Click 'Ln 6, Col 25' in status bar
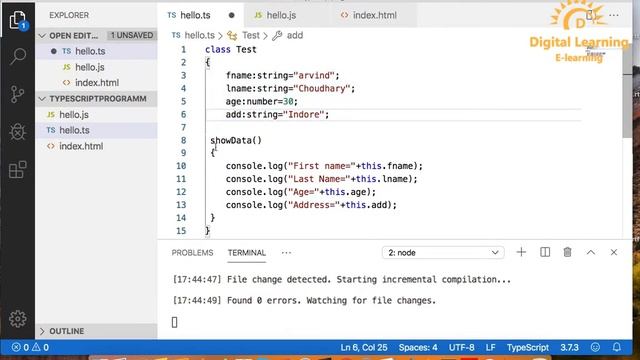Image resolution: width=640 pixels, height=360 pixels. (x=364, y=347)
